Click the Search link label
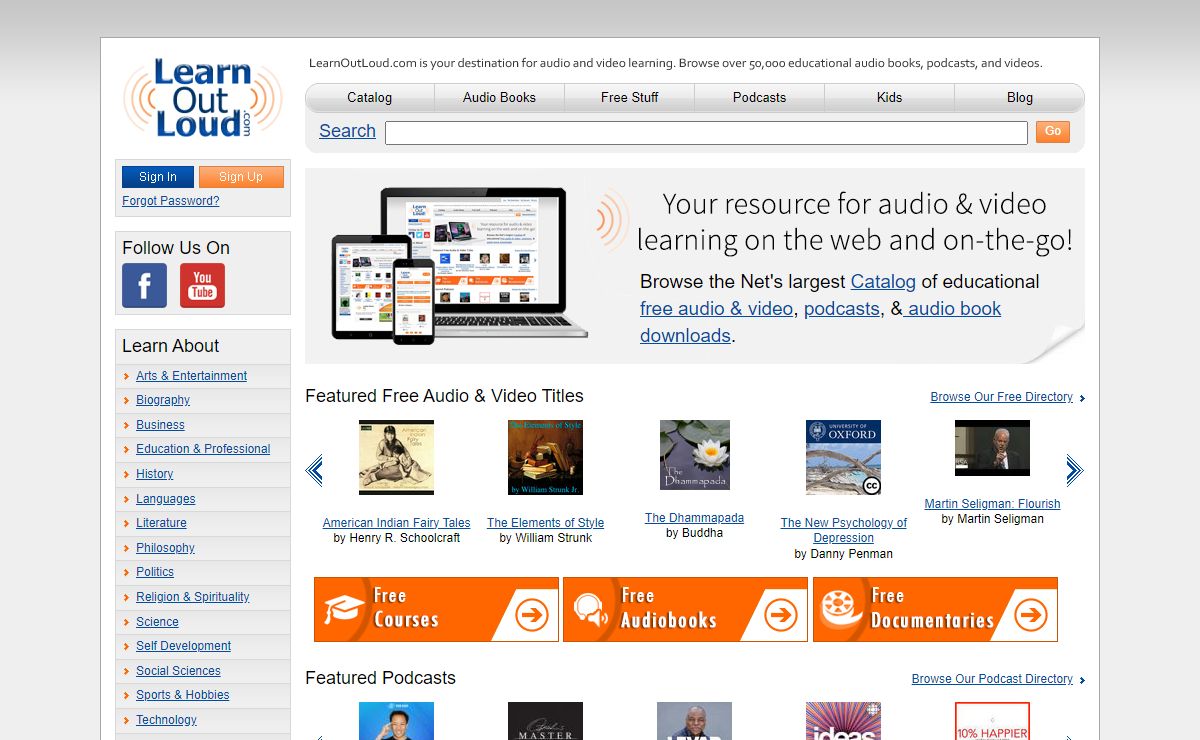The image size is (1200, 740). [x=347, y=131]
